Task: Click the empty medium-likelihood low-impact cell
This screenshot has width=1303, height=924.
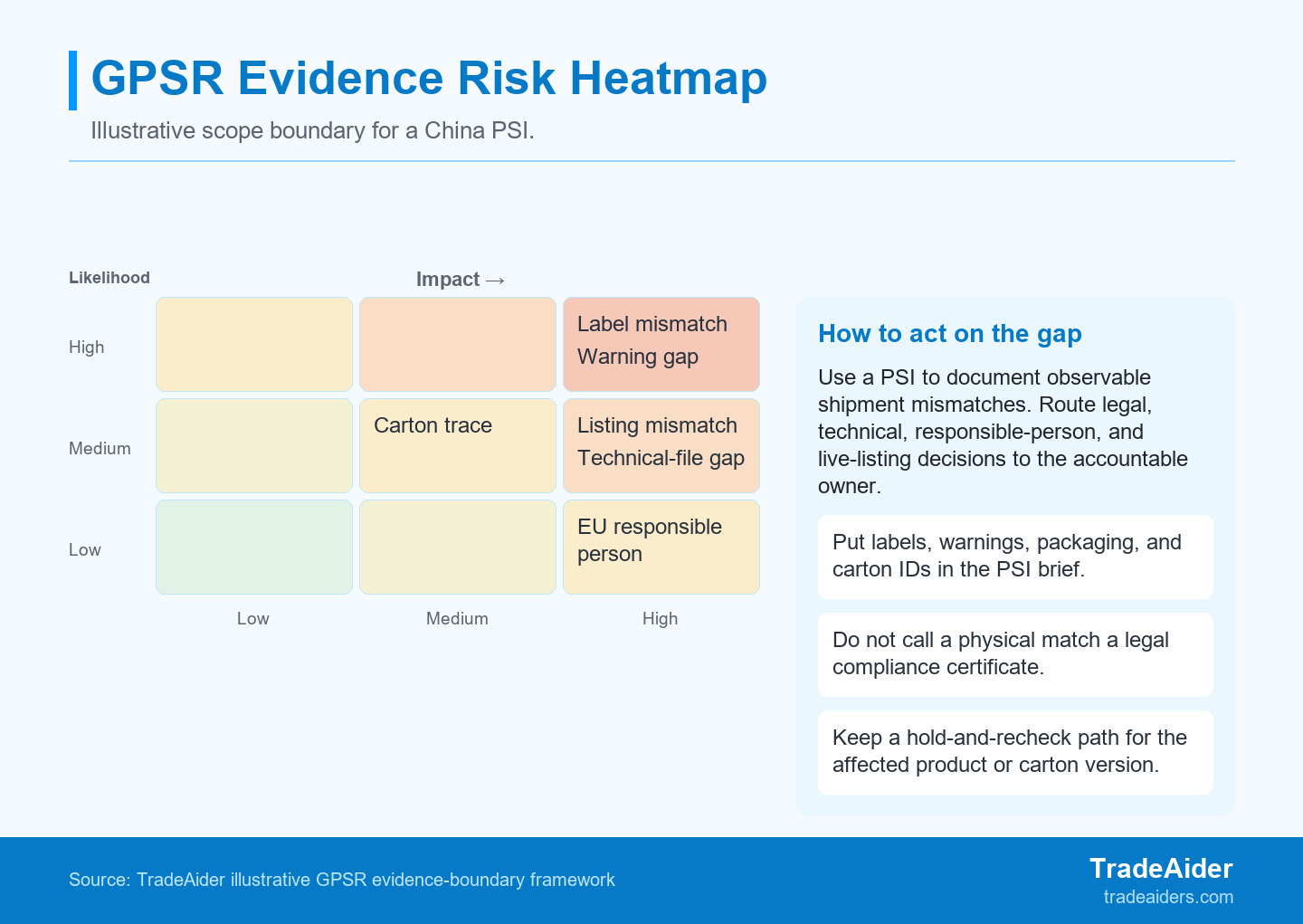Action: tap(254, 445)
